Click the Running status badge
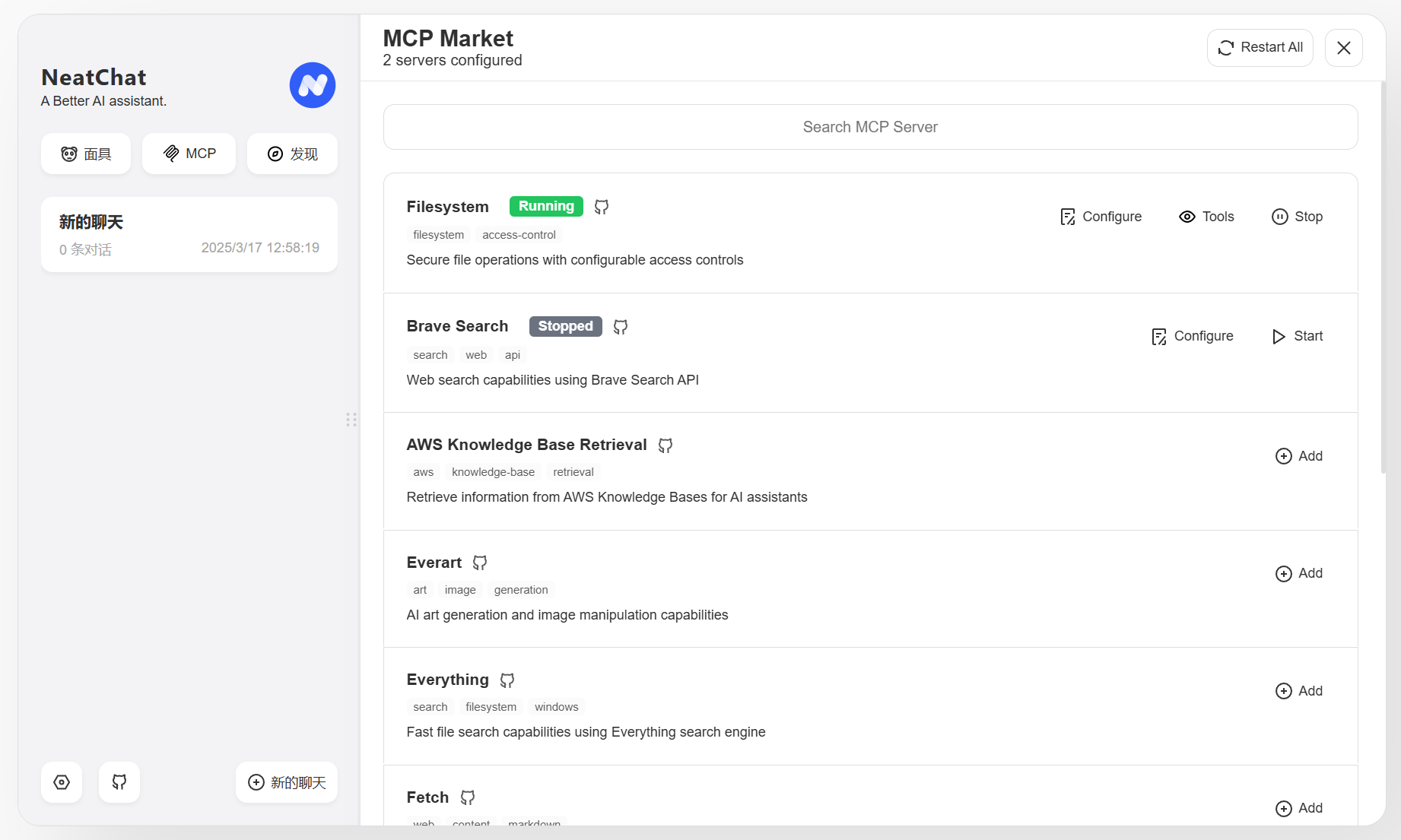Viewport: 1401px width, 840px height. coord(546,206)
